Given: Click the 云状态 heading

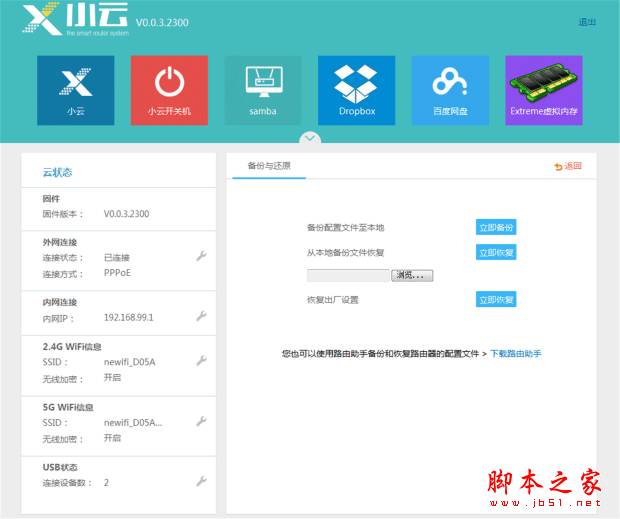Looking at the screenshot, I should pos(57,172).
